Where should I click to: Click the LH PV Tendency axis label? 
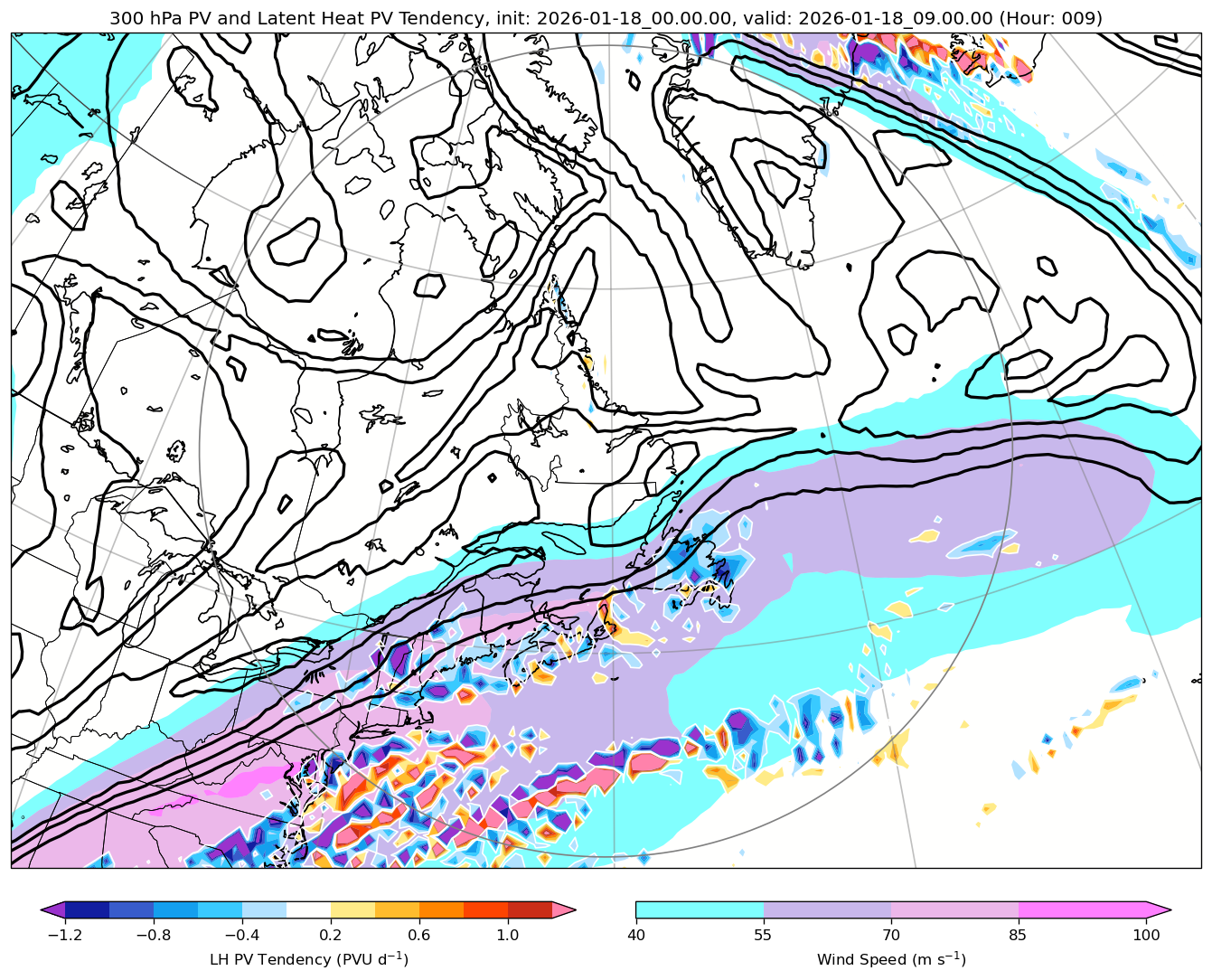pyautogui.click(x=308, y=959)
